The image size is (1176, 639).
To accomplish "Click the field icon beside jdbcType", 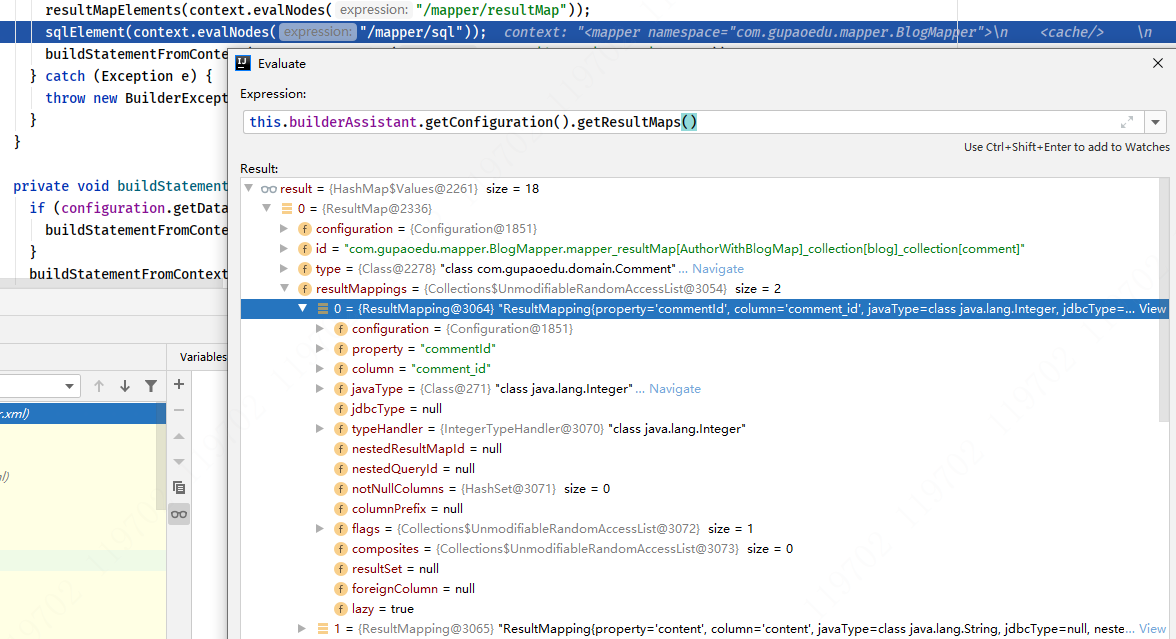I will tap(340, 409).
